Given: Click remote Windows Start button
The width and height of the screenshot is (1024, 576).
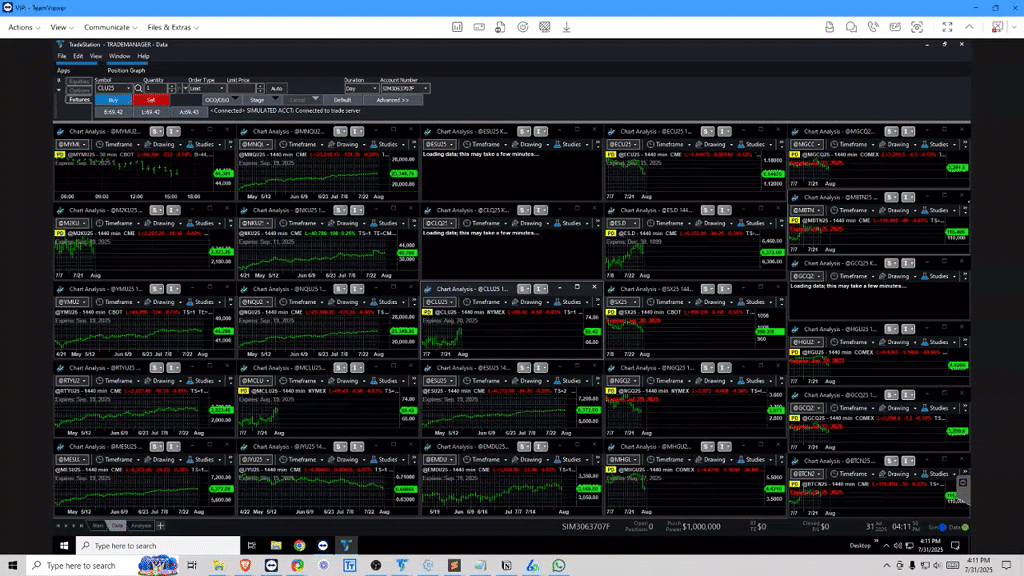Looking at the screenshot, I should [63, 545].
